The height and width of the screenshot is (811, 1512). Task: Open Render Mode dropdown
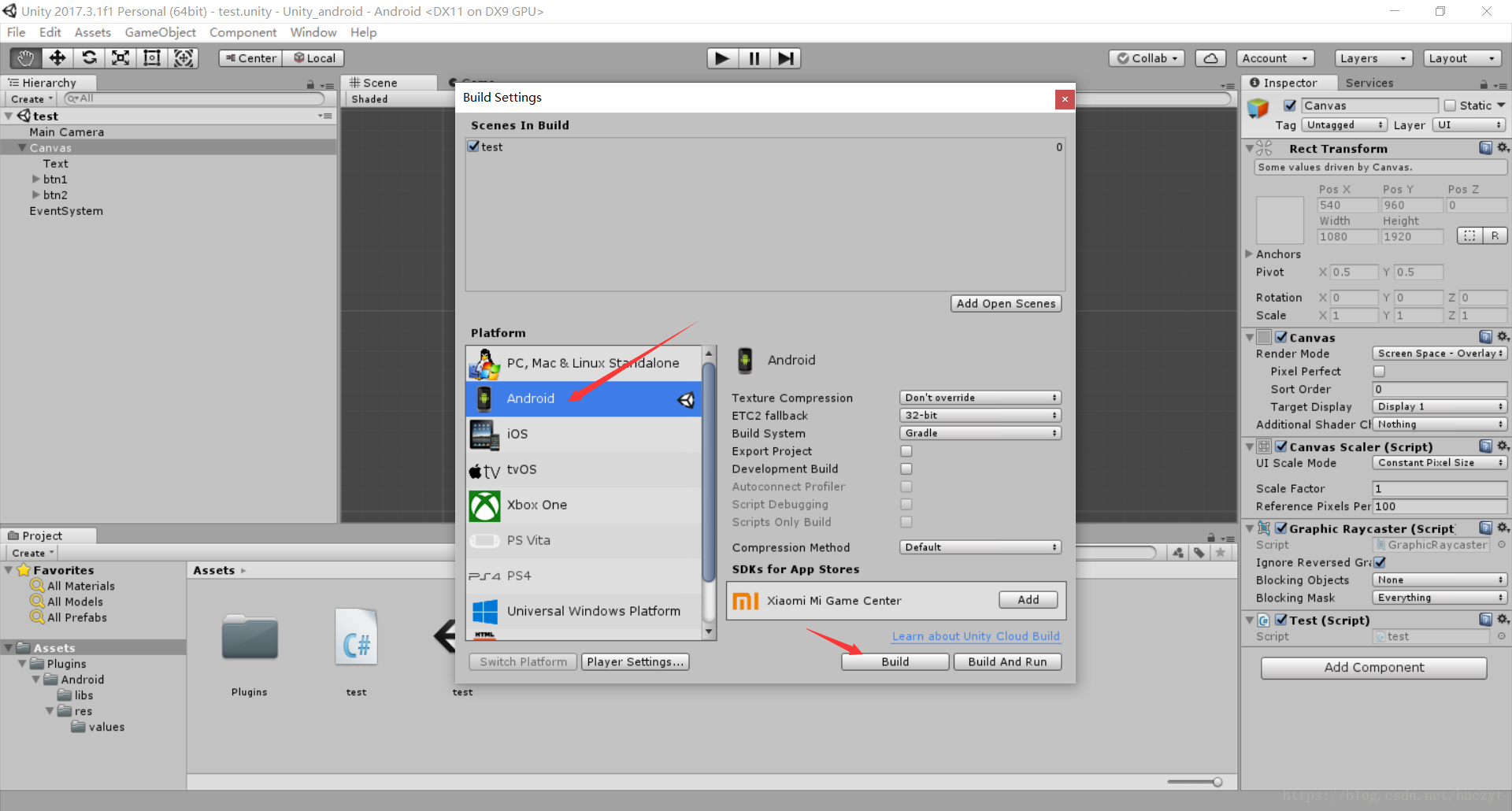click(1440, 354)
